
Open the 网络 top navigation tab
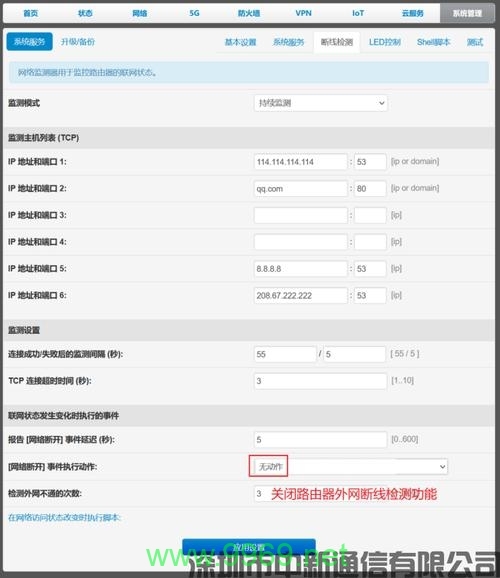pos(140,13)
